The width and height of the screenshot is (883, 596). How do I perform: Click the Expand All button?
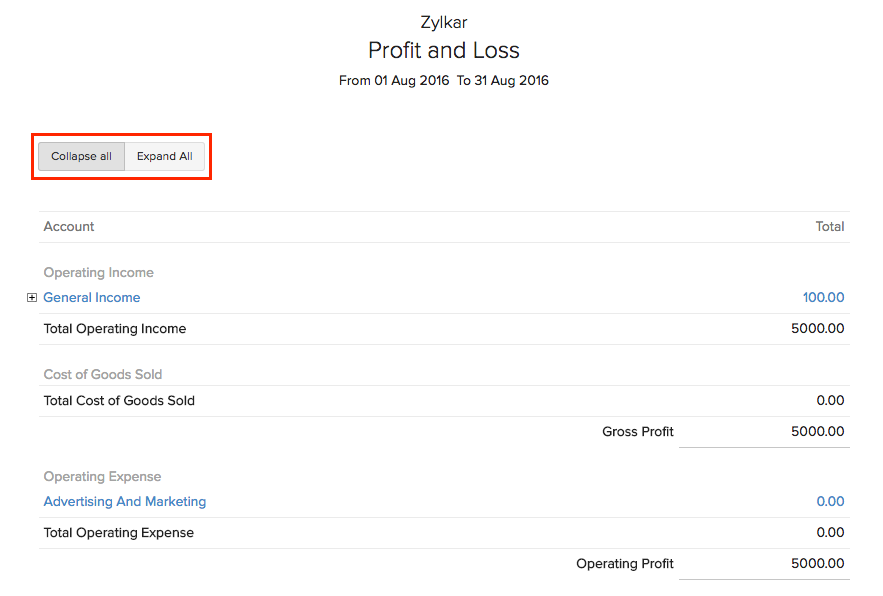pyautogui.click(x=165, y=157)
